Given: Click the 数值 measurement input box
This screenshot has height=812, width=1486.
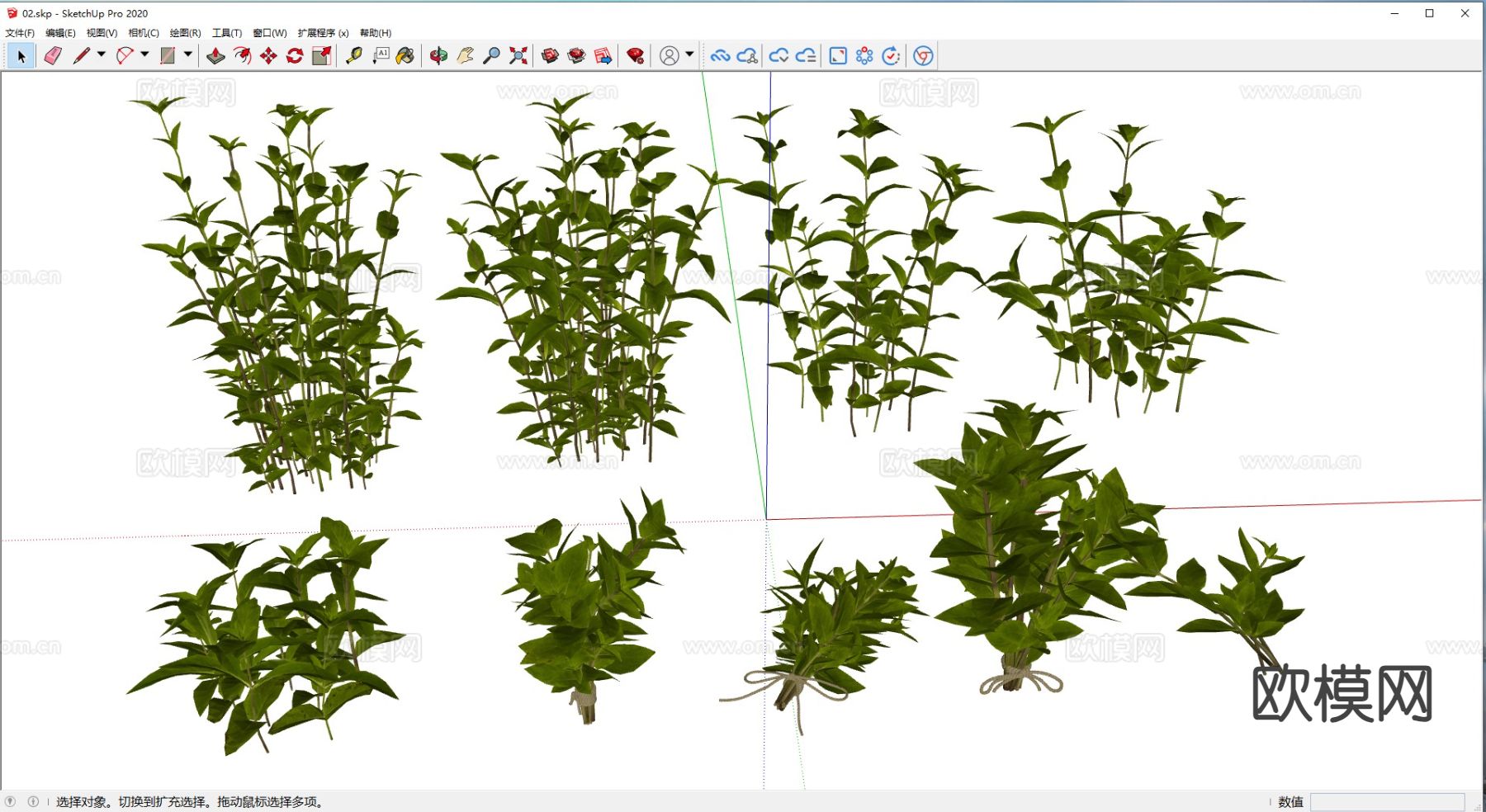Looking at the screenshot, I should (1387, 802).
